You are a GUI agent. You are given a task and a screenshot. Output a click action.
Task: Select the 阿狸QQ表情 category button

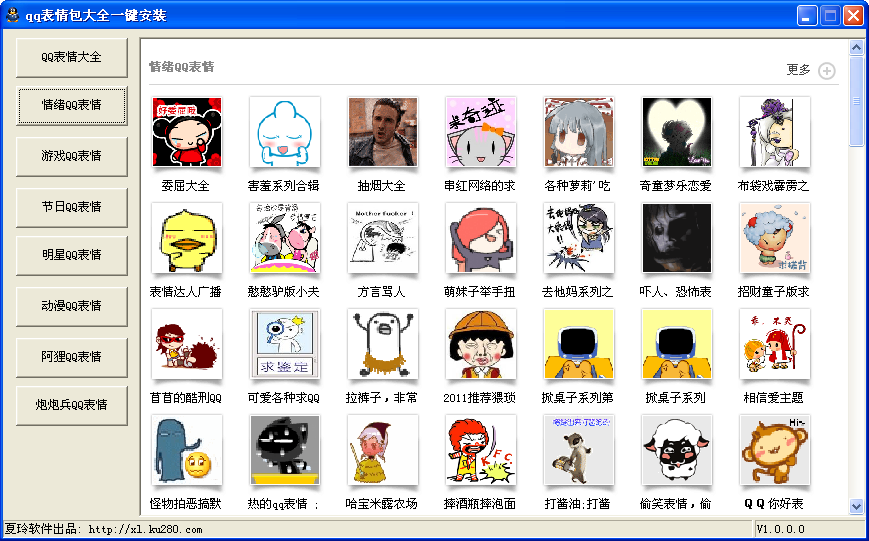(71, 358)
